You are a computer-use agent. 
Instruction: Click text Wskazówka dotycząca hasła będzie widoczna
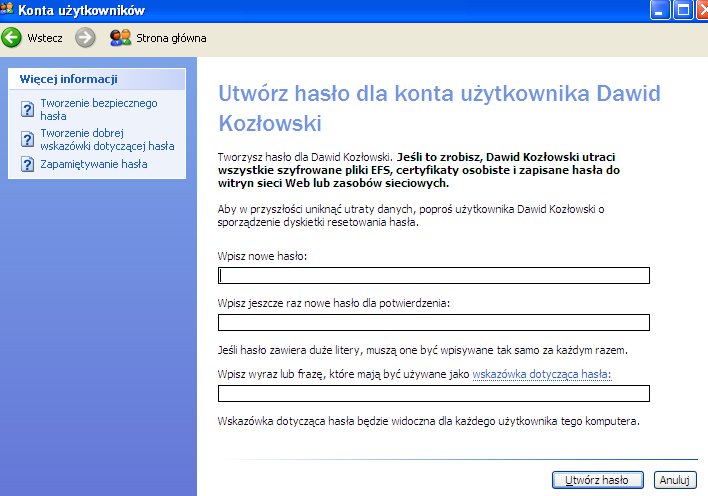coord(429,421)
